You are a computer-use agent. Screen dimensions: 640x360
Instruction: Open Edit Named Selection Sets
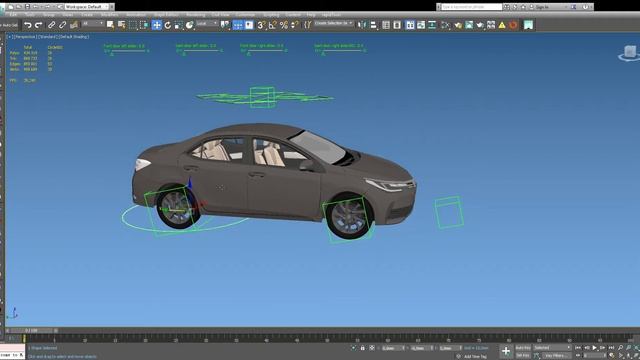coord(307,25)
